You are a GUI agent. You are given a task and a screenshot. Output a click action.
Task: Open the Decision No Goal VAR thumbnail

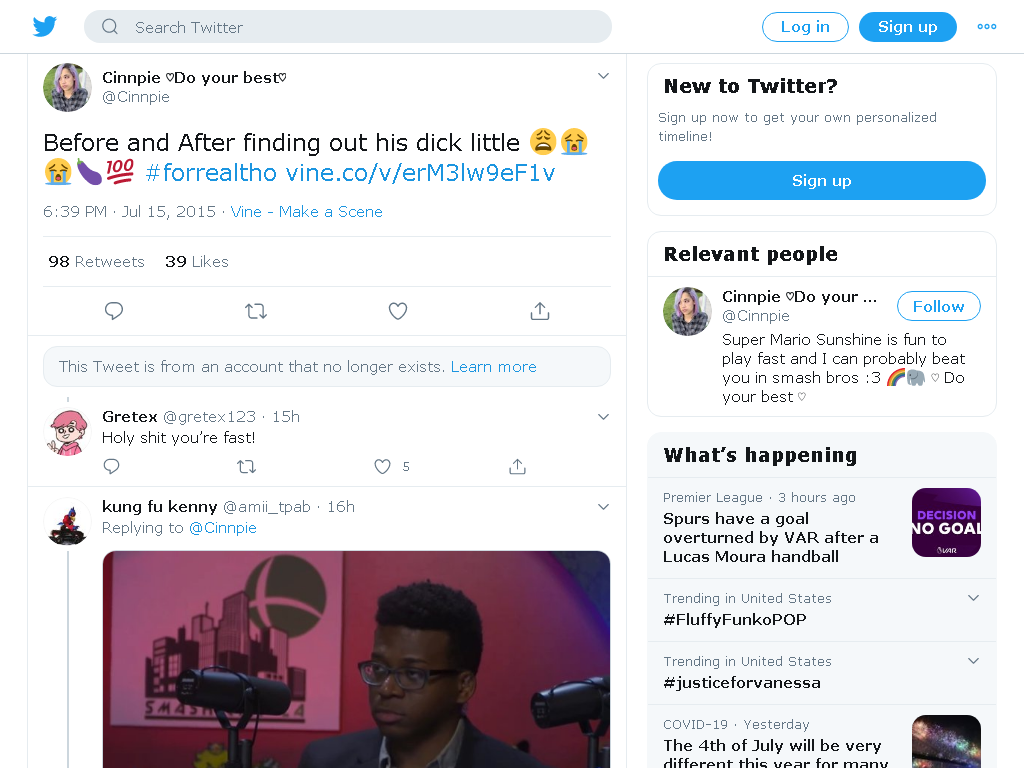pyautogui.click(x=946, y=522)
